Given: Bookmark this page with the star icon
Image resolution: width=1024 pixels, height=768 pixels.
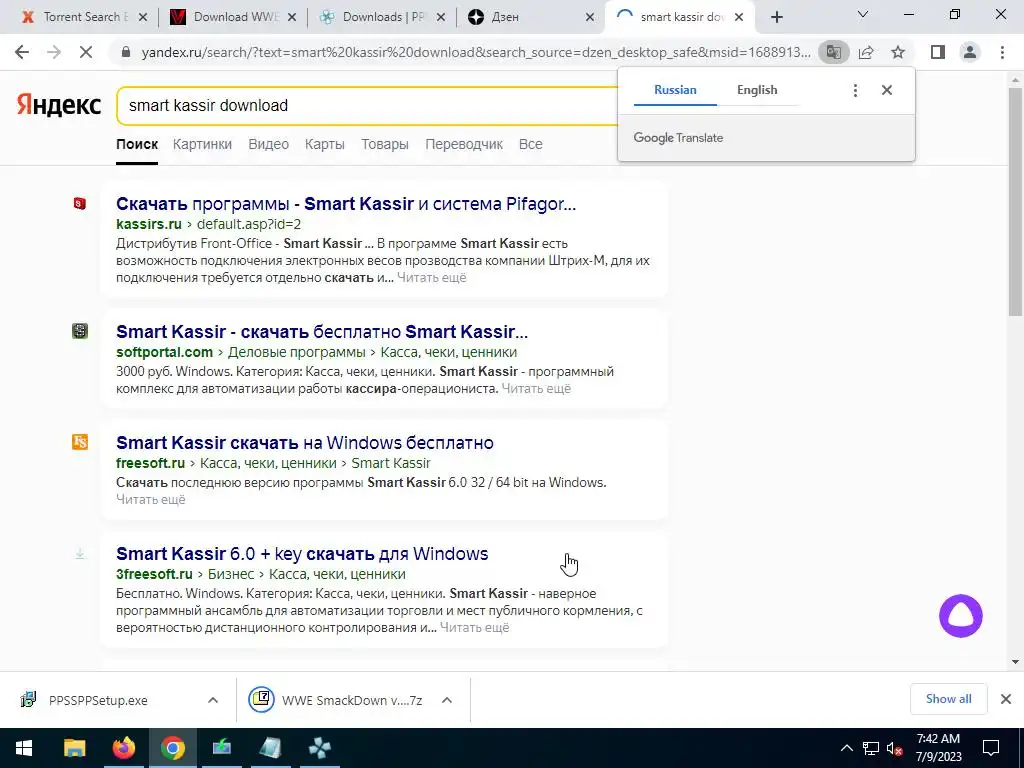Looking at the screenshot, I should (x=898, y=52).
